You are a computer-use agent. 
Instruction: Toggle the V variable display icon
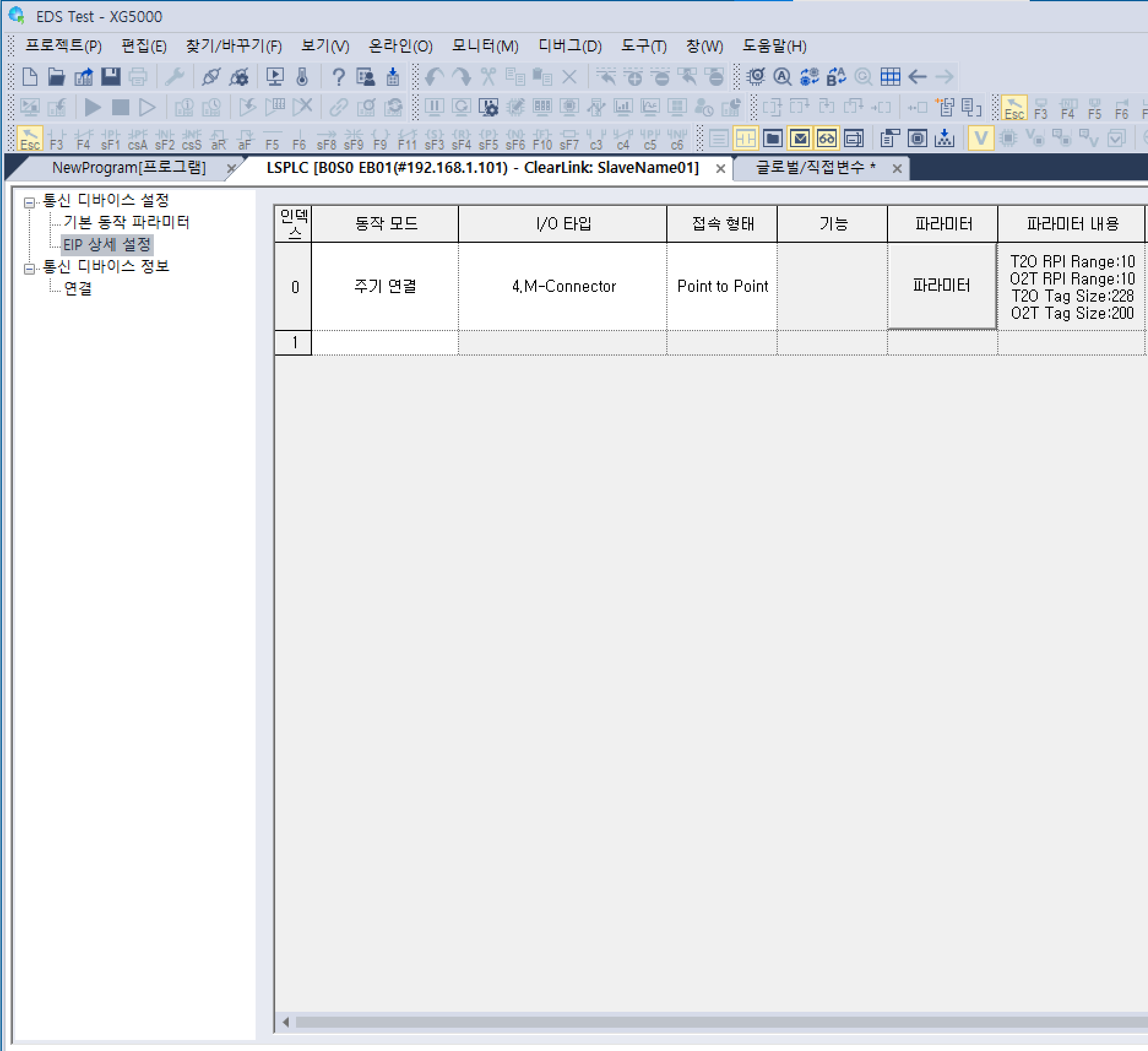[x=981, y=138]
